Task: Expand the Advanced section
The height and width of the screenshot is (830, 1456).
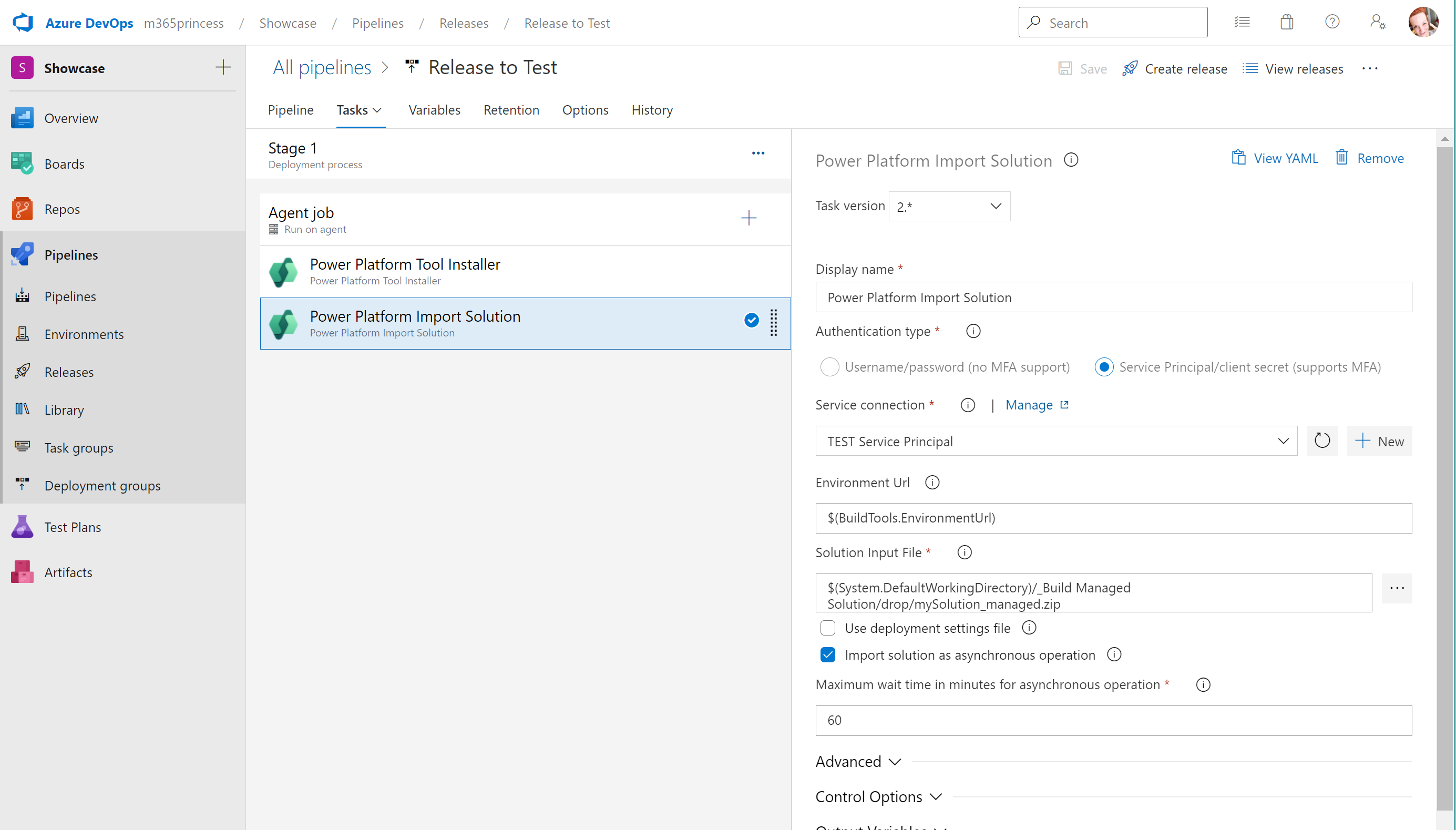Action: pyautogui.click(x=858, y=762)
